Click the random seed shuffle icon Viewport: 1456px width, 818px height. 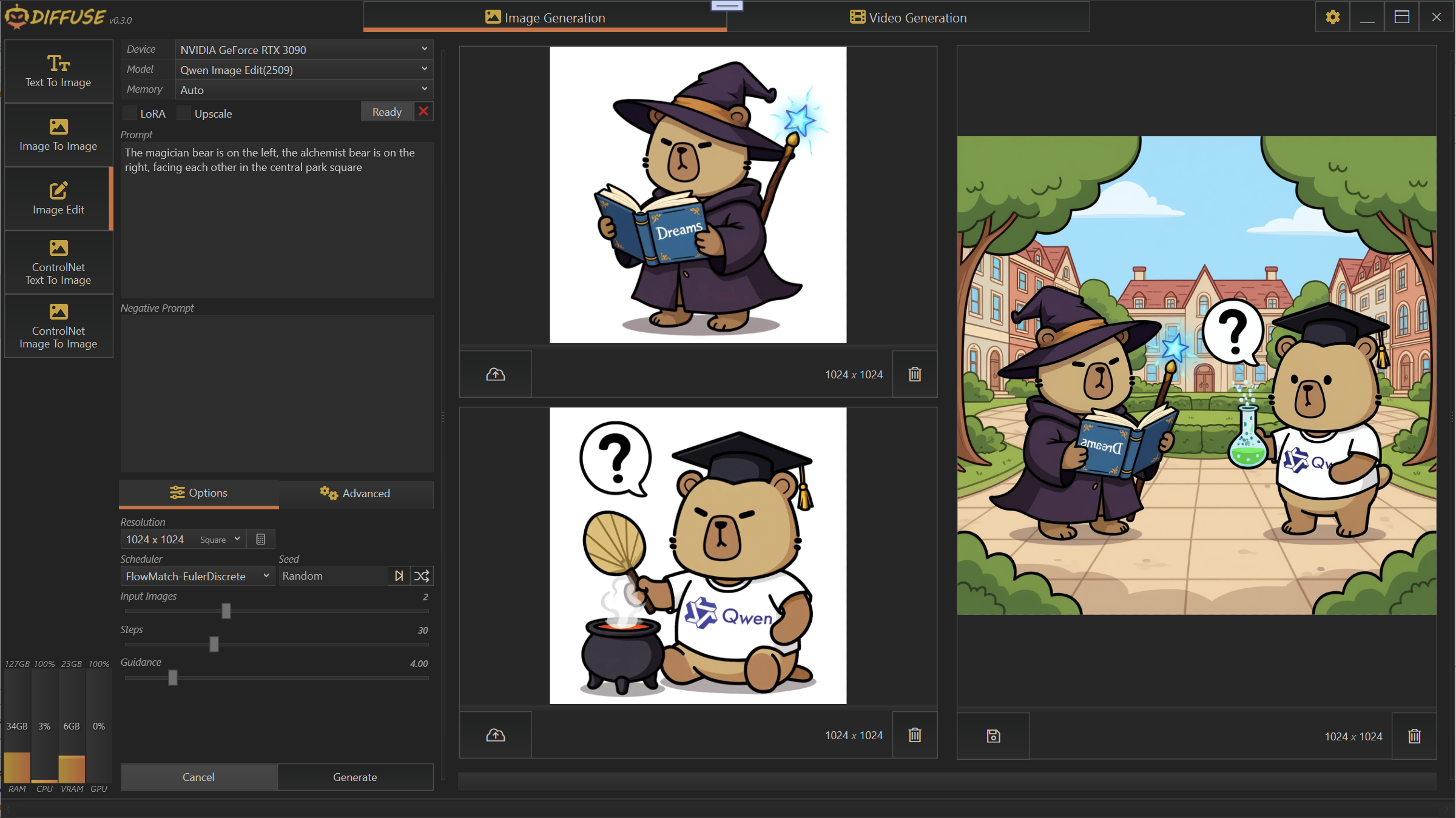tap(422, 575)
